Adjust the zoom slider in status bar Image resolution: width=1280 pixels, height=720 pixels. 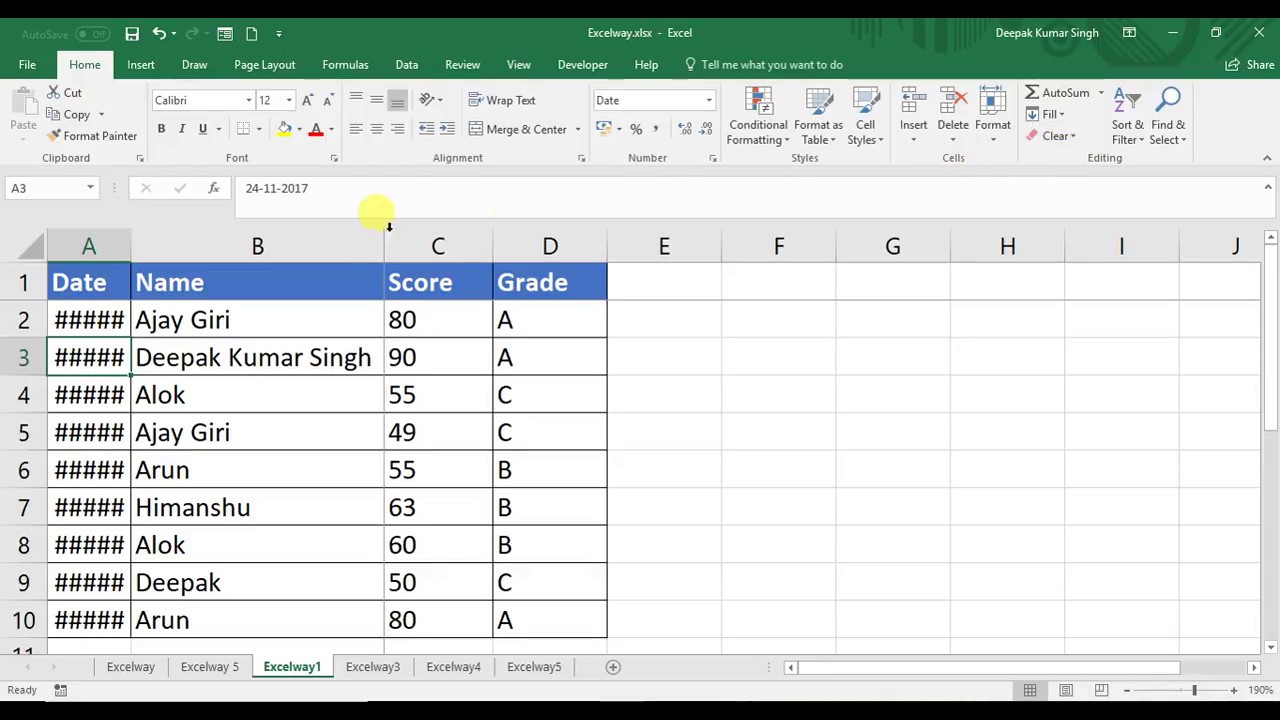pos(1193,690)
